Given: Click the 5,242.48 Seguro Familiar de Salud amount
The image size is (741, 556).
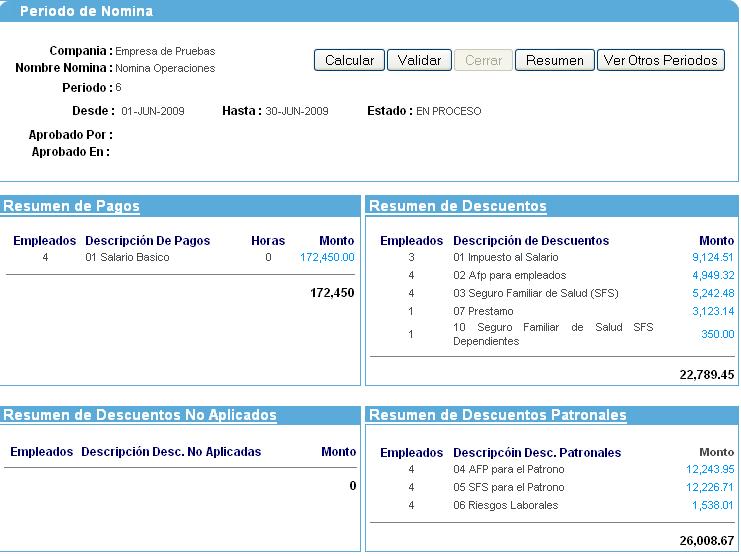Looking at the screenshot, I should 712,293.
